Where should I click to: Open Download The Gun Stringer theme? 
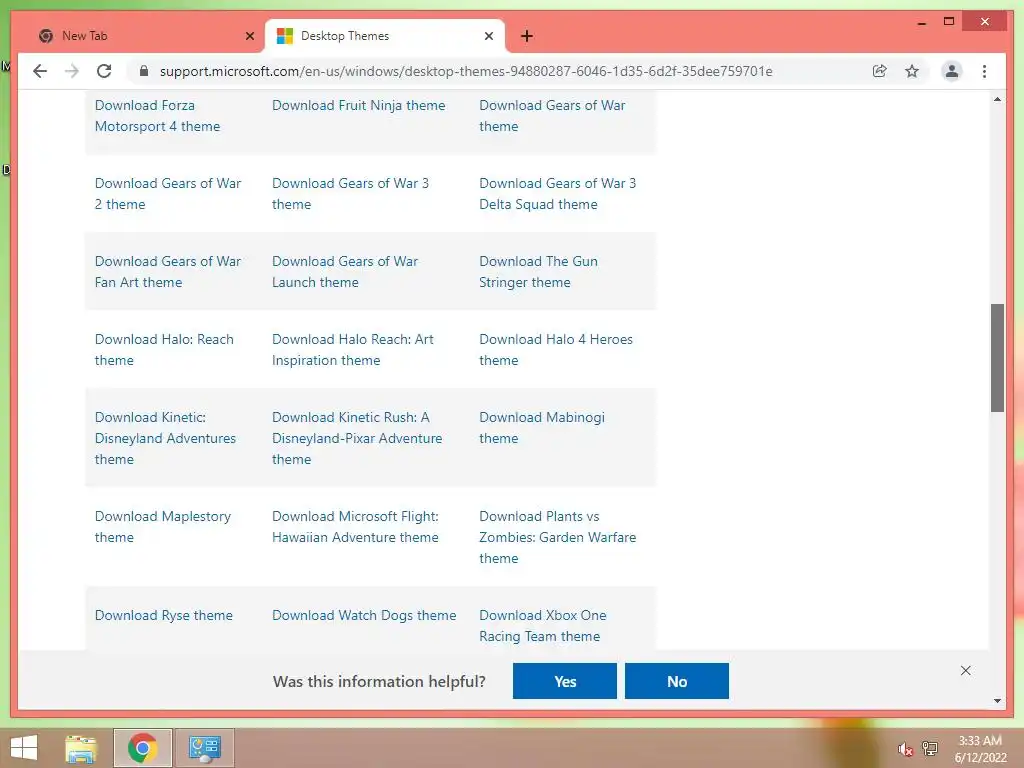(x=538, y=272)
